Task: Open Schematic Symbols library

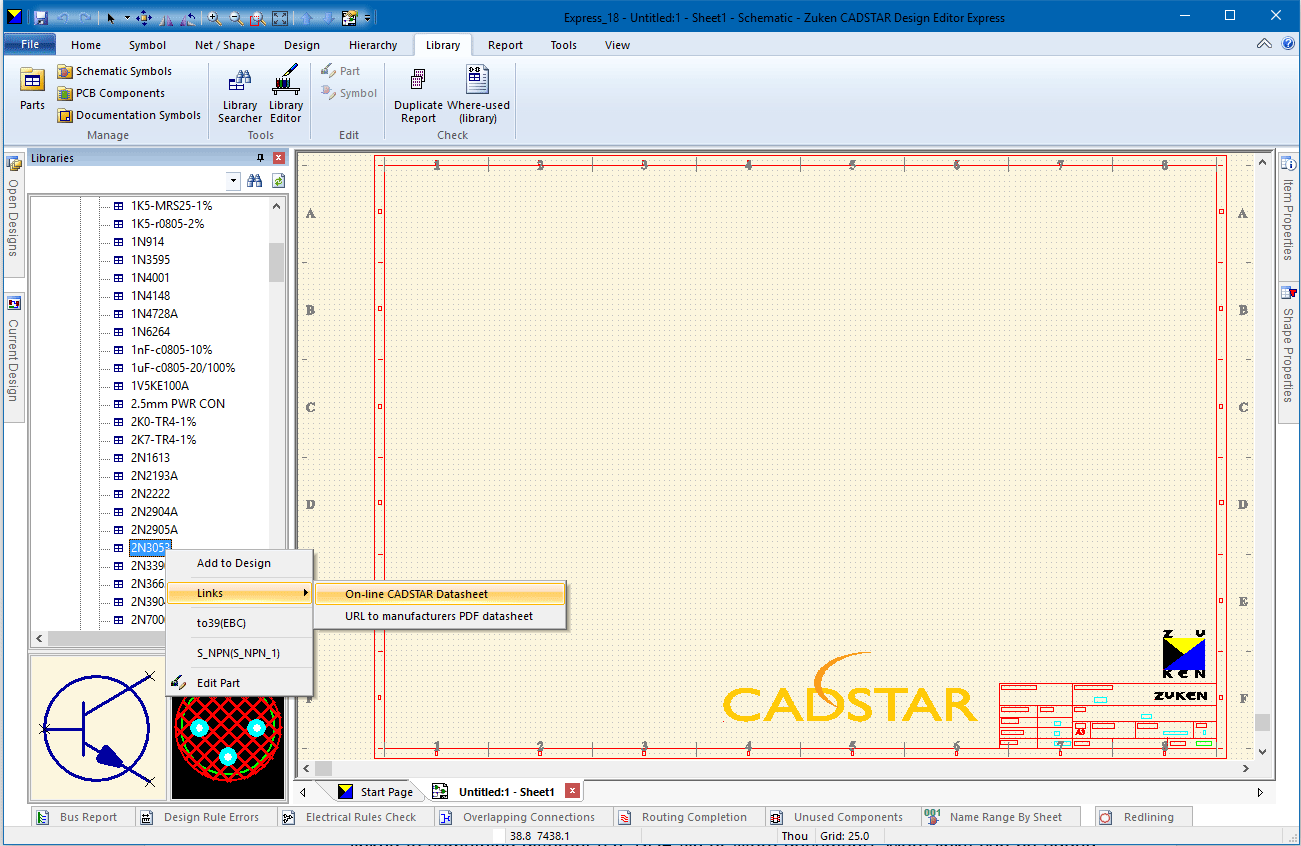Action: (x=114, y=71)
